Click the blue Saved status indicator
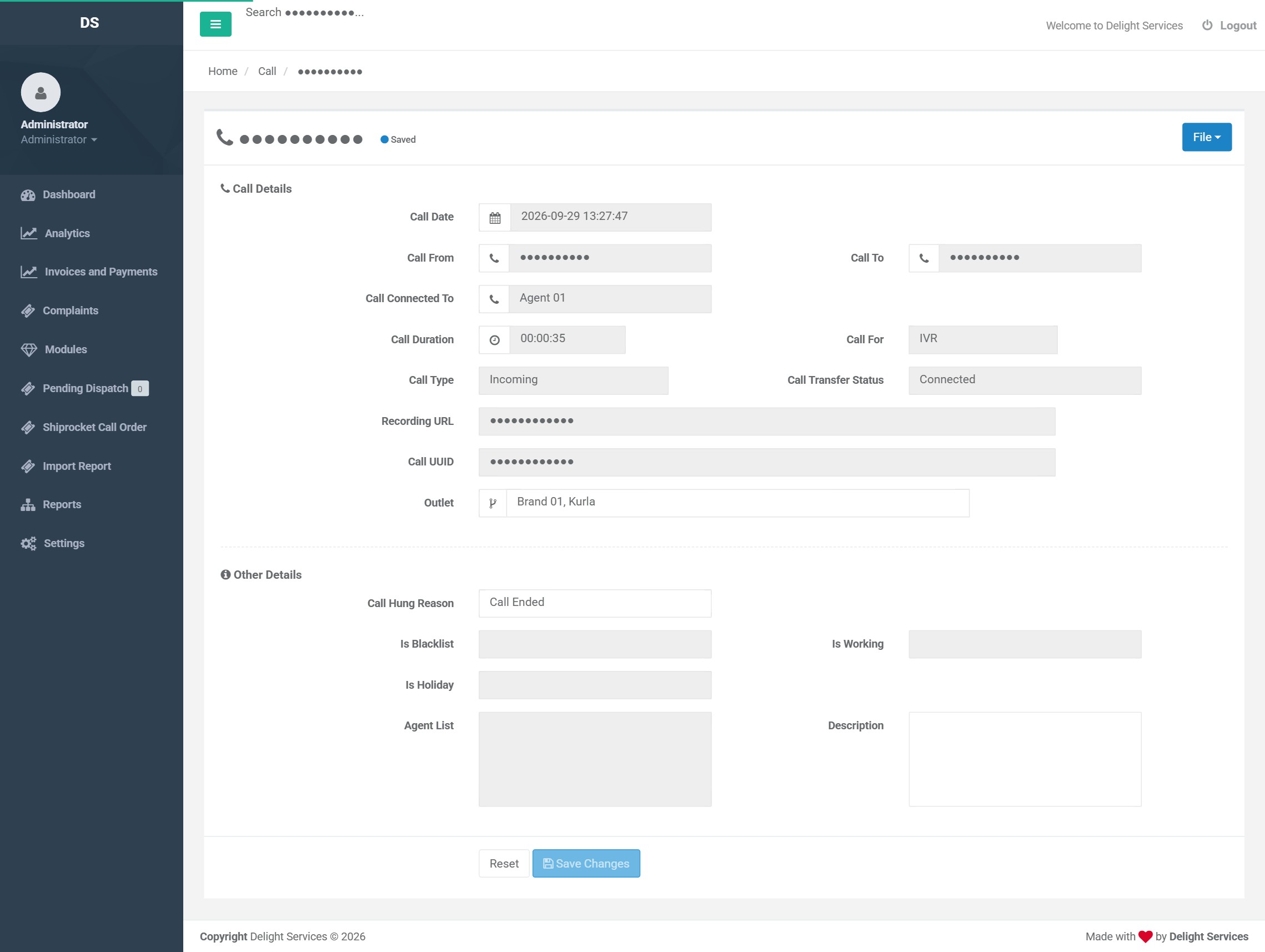The height and width of the screenshot is (952, 1265). tap(398, 139)
